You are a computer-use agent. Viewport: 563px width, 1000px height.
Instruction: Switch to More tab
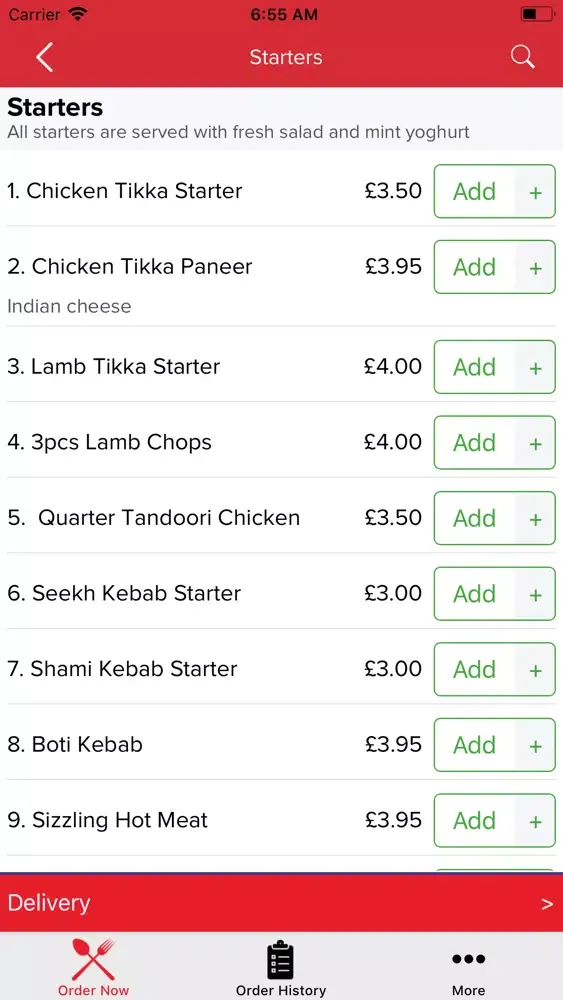pyautogui.click(x=469, y=966)
